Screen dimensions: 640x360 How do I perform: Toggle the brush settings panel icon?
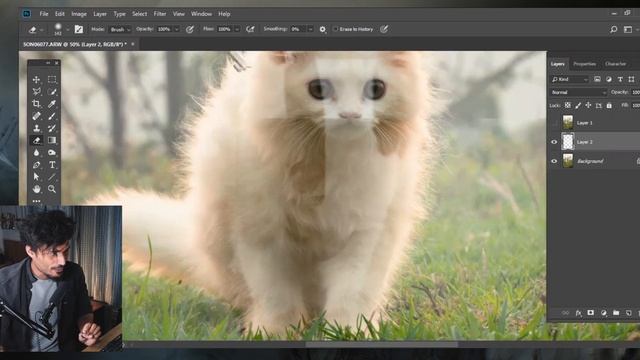pyautogui.click(x=79, y=29)
